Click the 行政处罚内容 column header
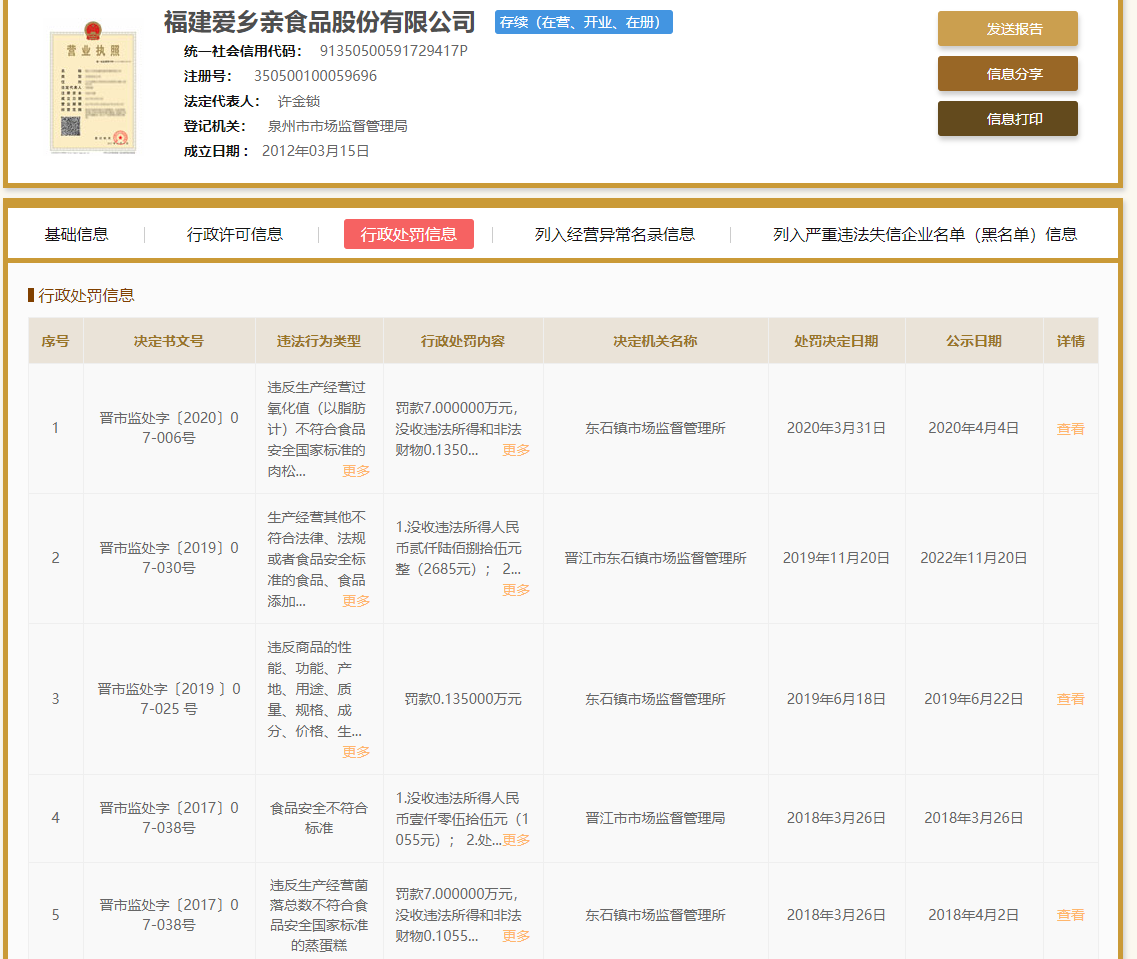Image resolution: width=1137 pixels, height=959 pixels. pyautogui.click(x=463, y=341)
